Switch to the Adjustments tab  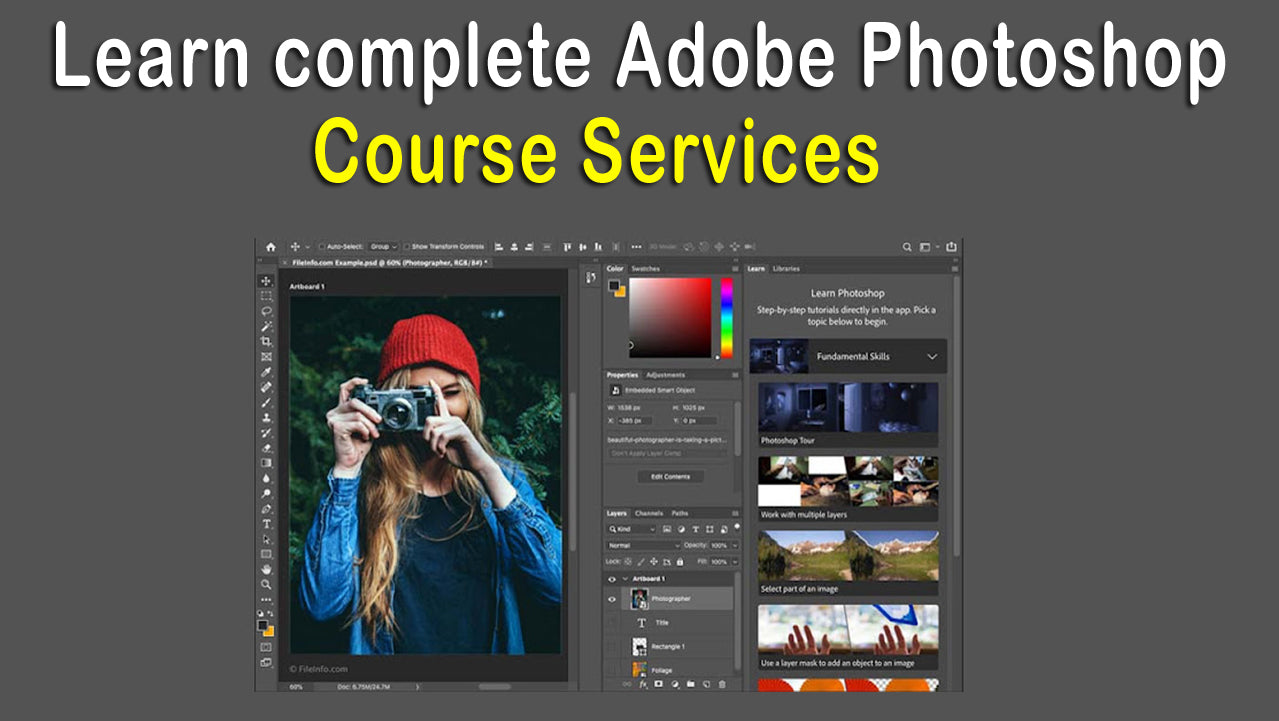(x=665, y=375)
